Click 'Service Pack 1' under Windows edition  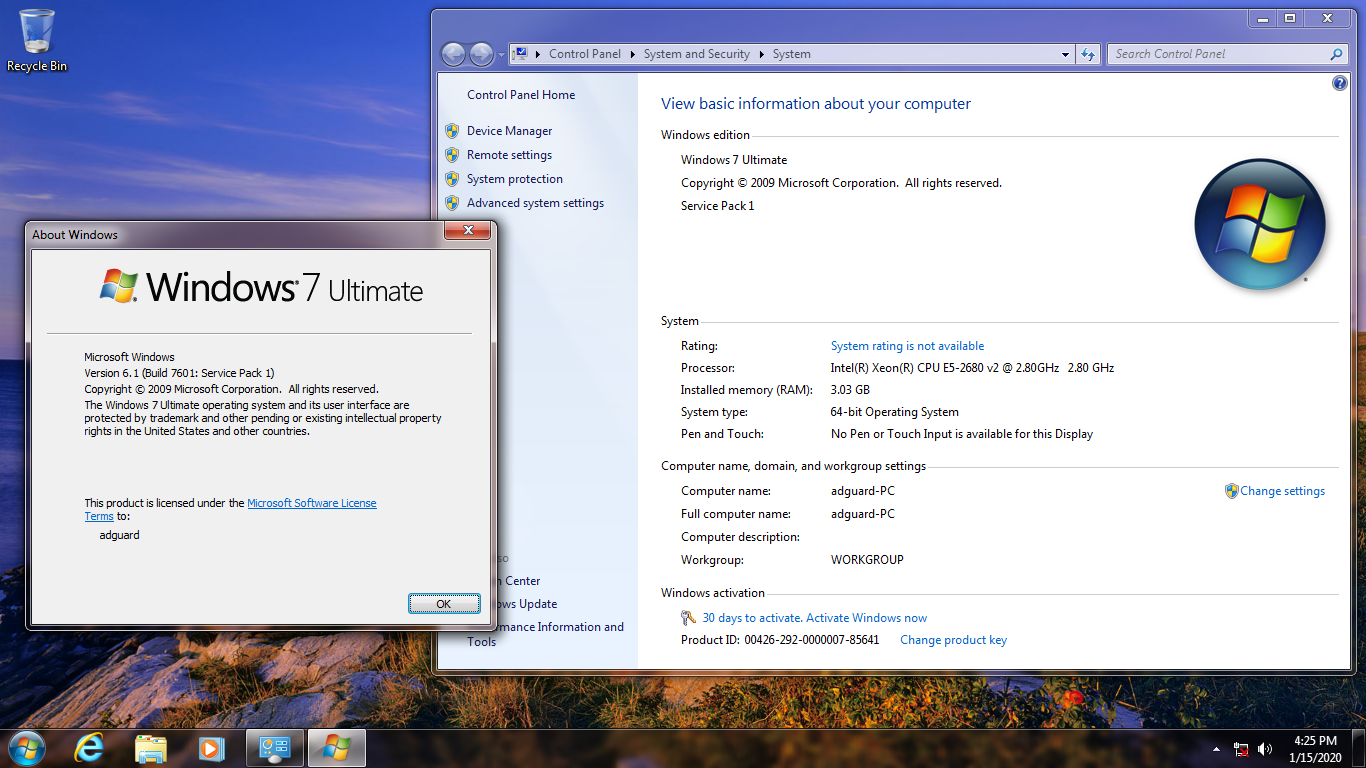point(718,206)
